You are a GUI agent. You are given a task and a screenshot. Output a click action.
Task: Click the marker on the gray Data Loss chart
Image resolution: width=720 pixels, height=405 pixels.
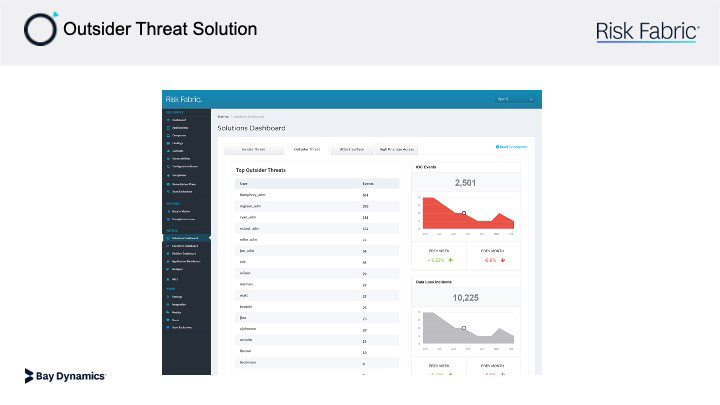point(464,328)
